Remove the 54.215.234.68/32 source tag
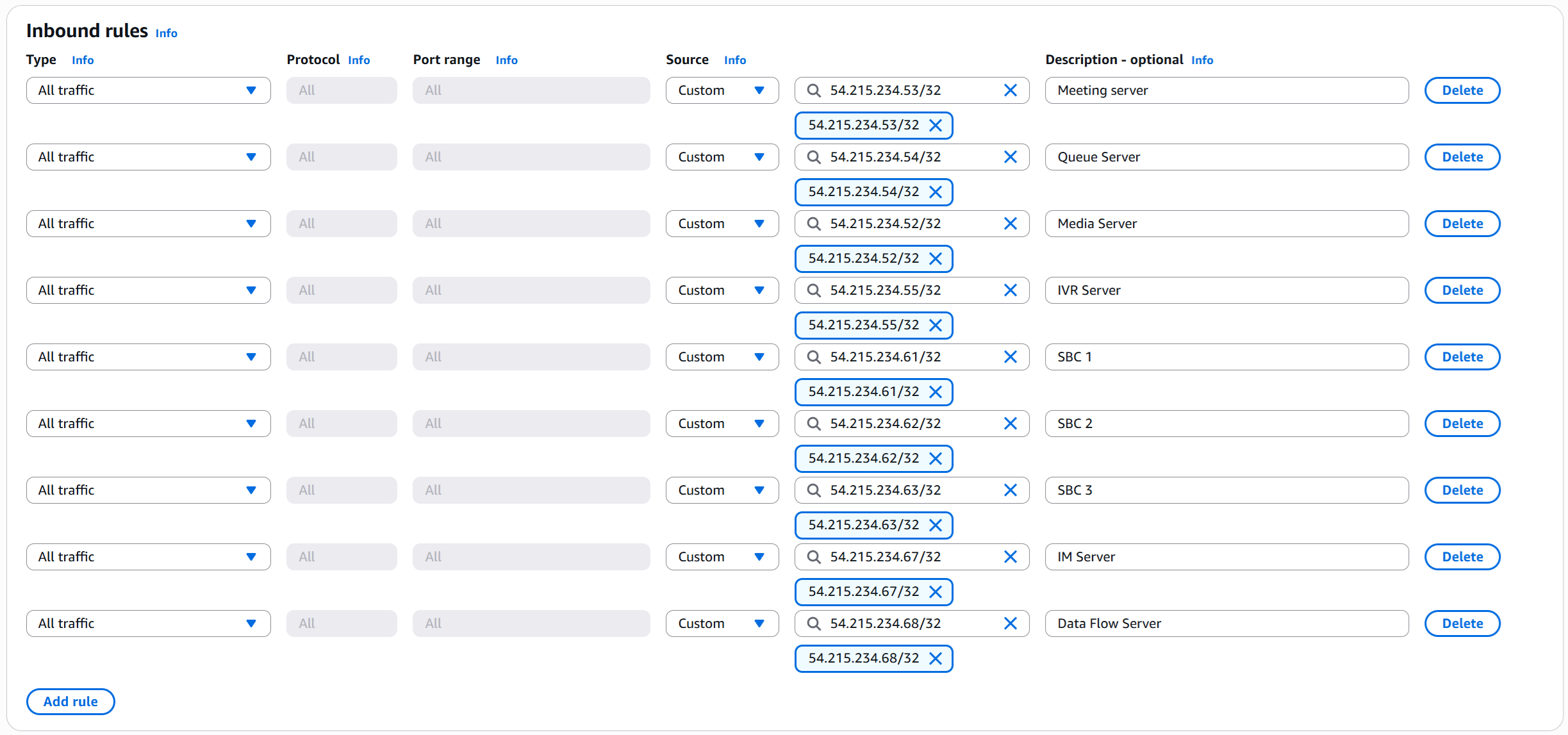Screen dimensions: 1568x735 [935, 659]
